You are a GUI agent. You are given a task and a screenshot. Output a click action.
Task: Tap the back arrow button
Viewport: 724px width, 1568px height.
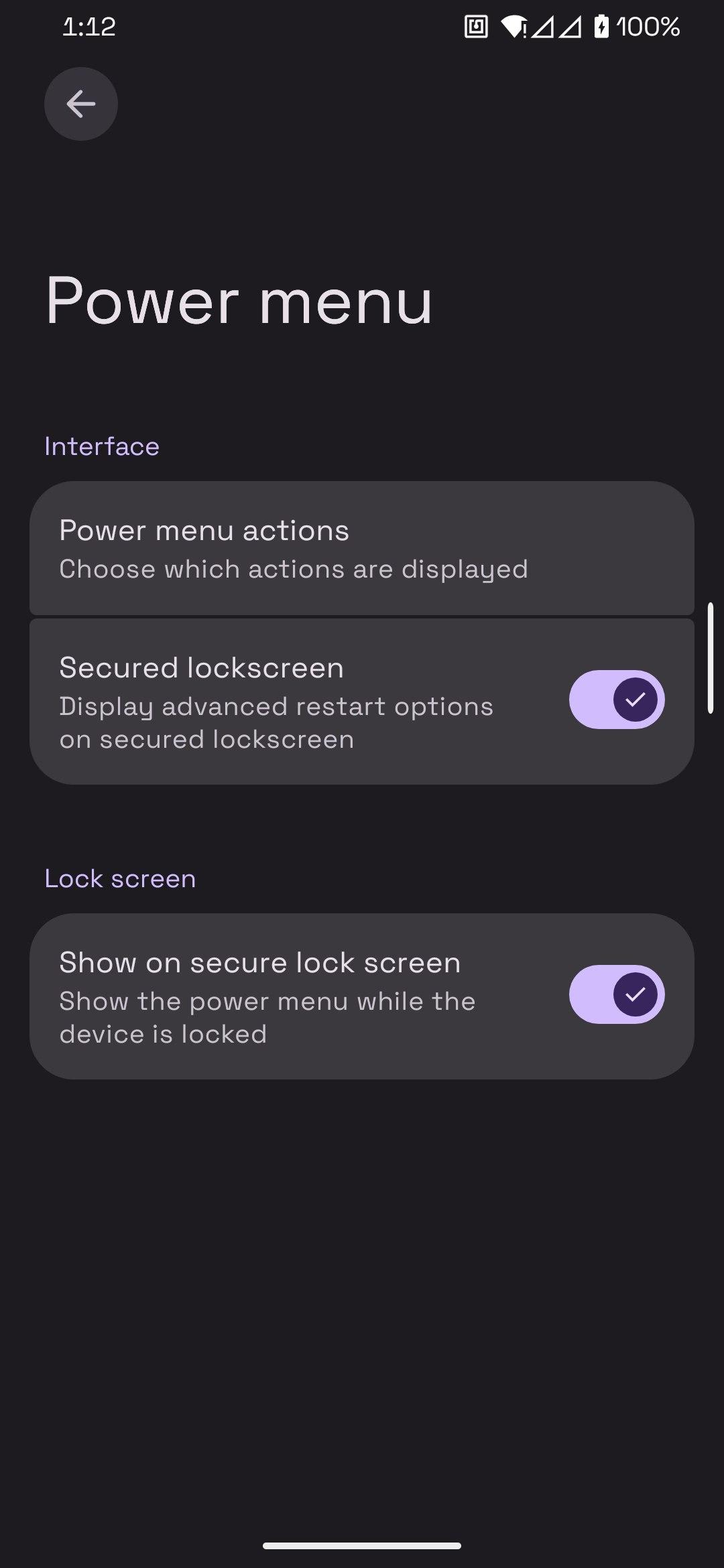click(x=81, y=104)
